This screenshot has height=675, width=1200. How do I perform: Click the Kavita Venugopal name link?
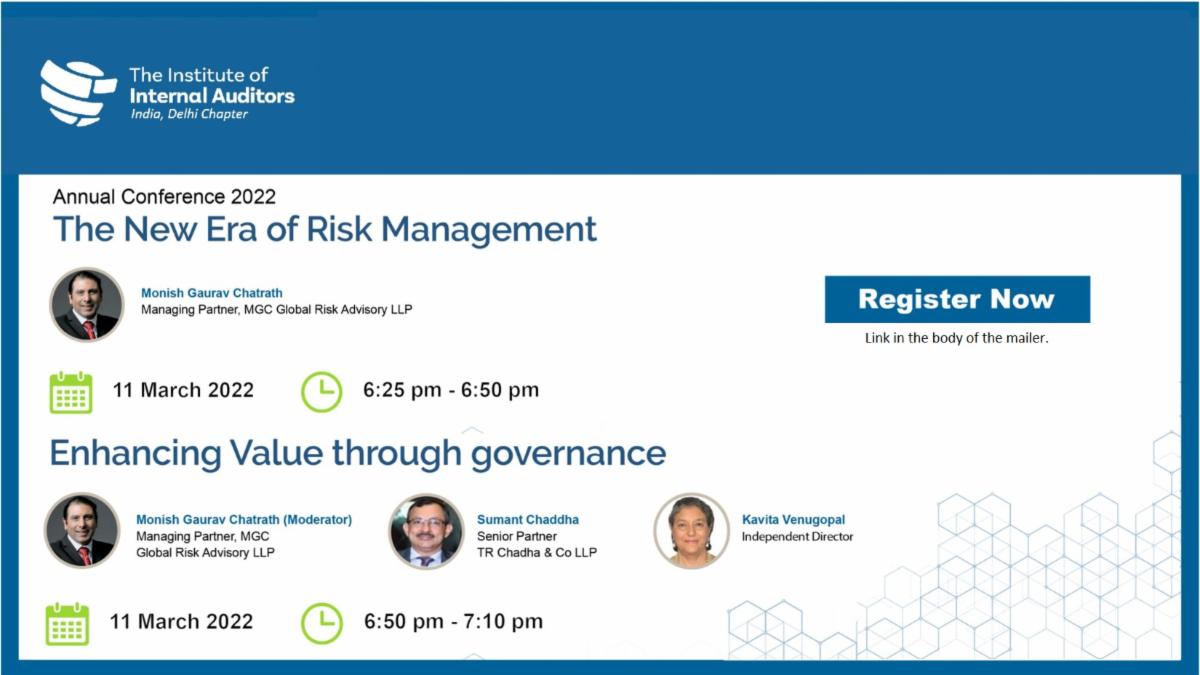[793, 520]
